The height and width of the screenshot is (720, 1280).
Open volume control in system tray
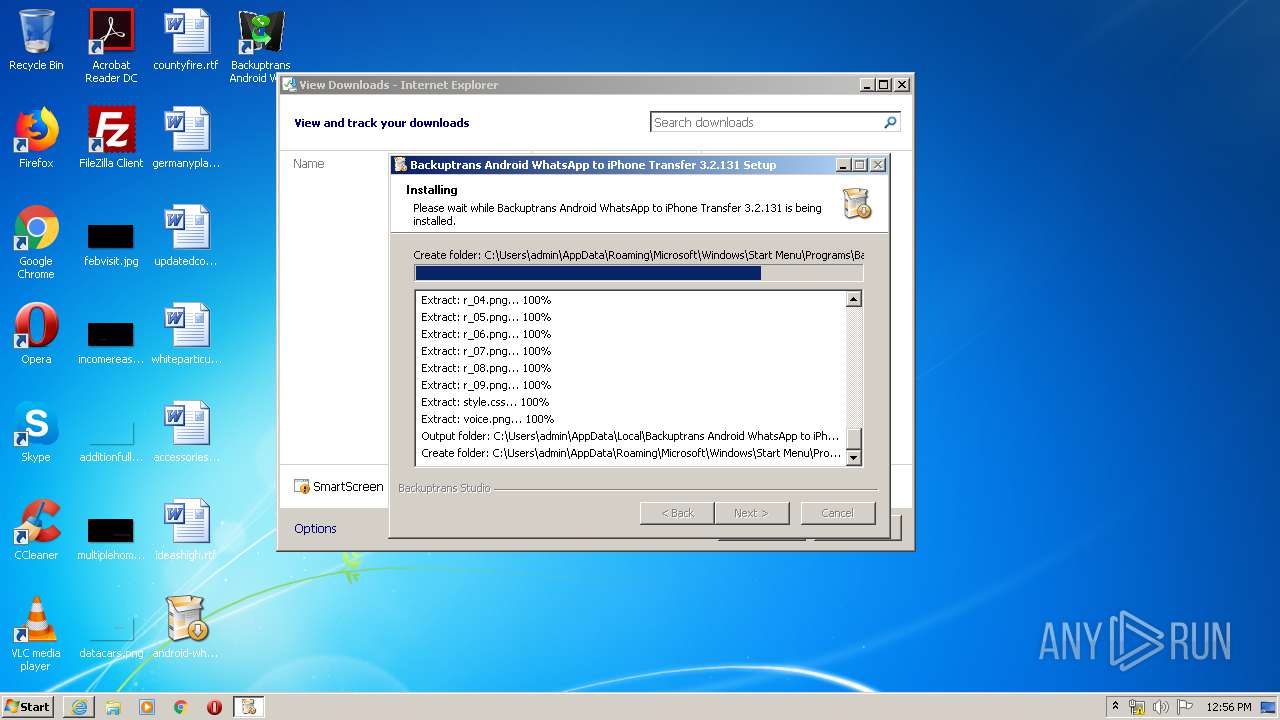click(1160, 707)
